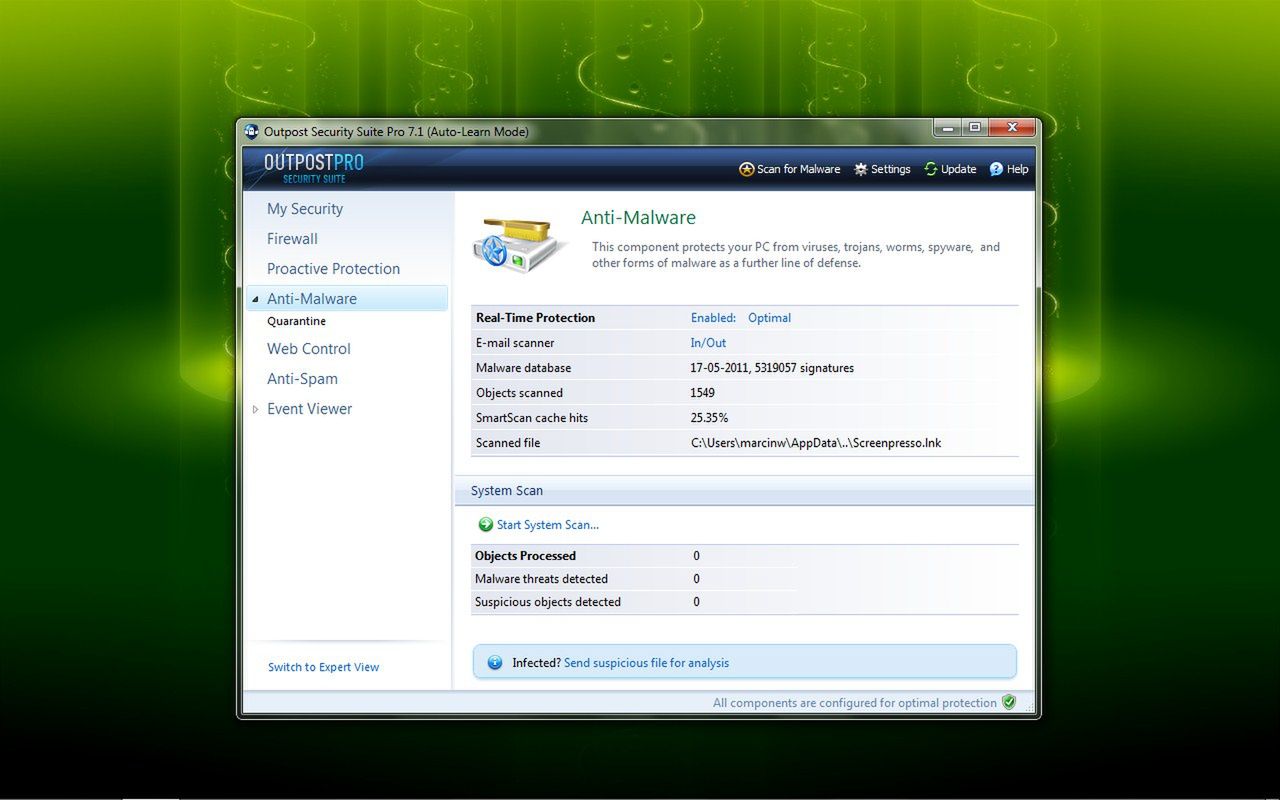This screenshot has height=800, width=1280.
Task: Click the Scanned file label
Action: 508,443
